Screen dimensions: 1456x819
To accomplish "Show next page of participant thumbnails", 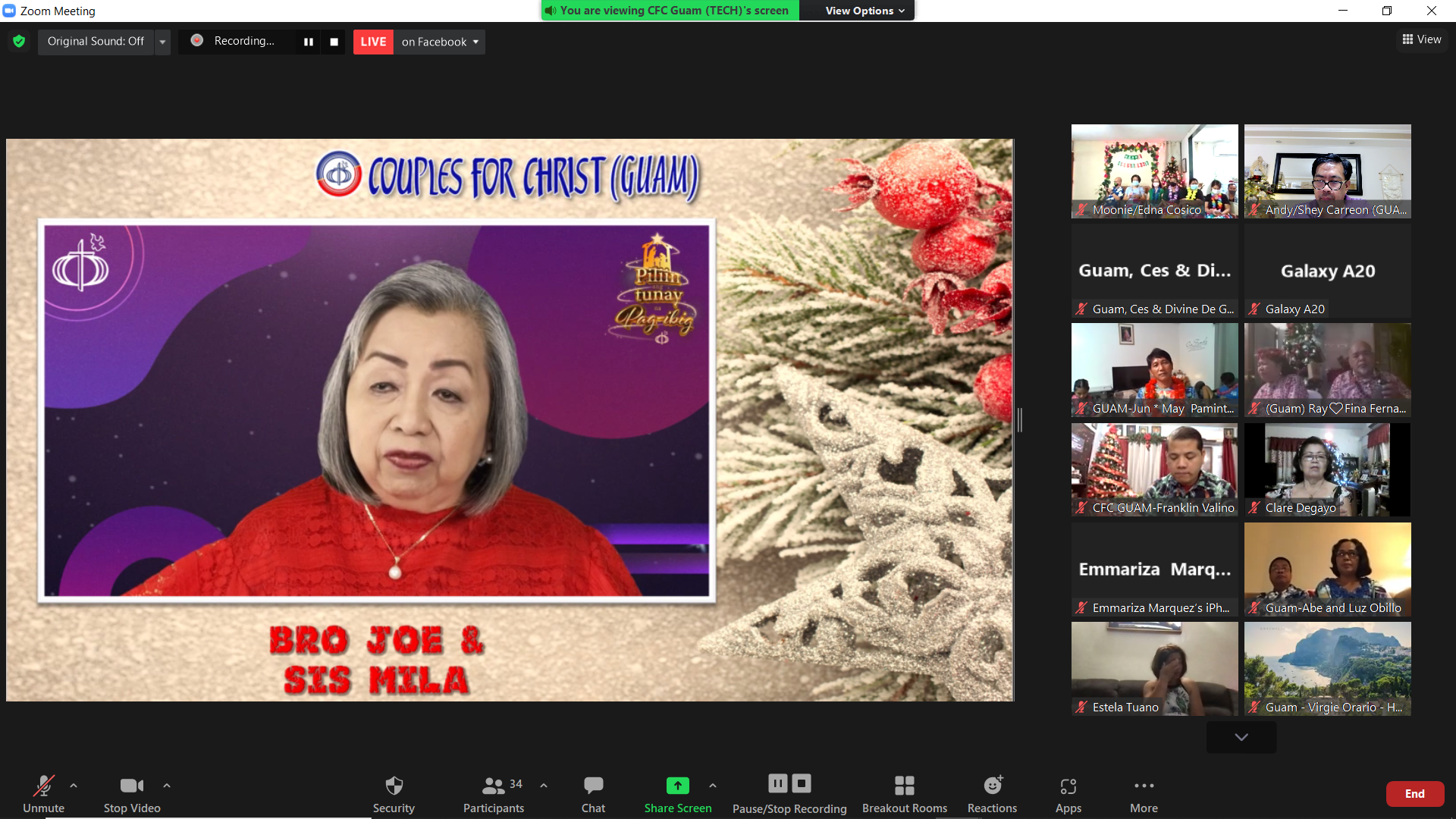I will click(1241, 737).
